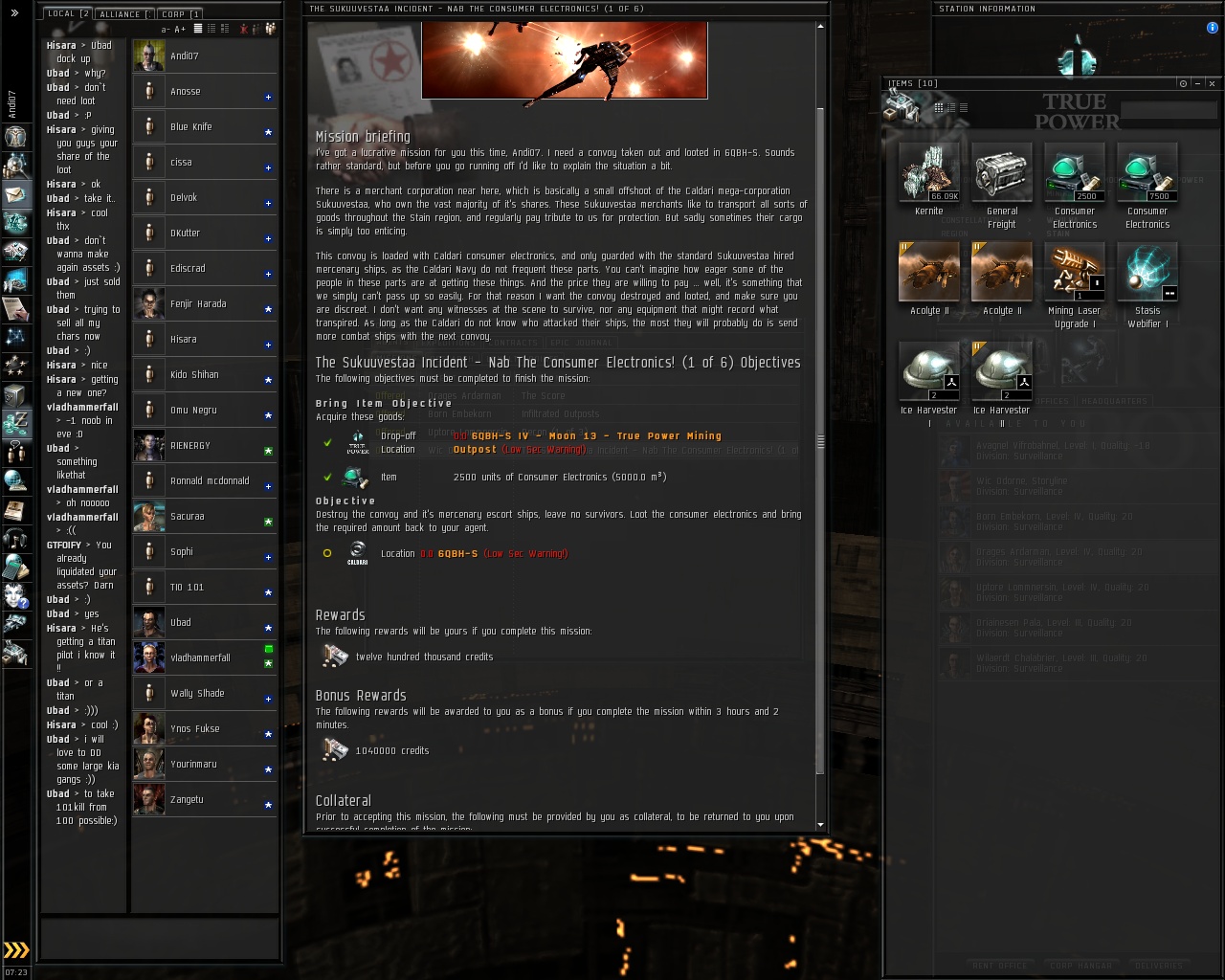Open the calculator icon in sidebar
The width and height of the screenshot is (1225, 980).
click(x=14, y=567)
